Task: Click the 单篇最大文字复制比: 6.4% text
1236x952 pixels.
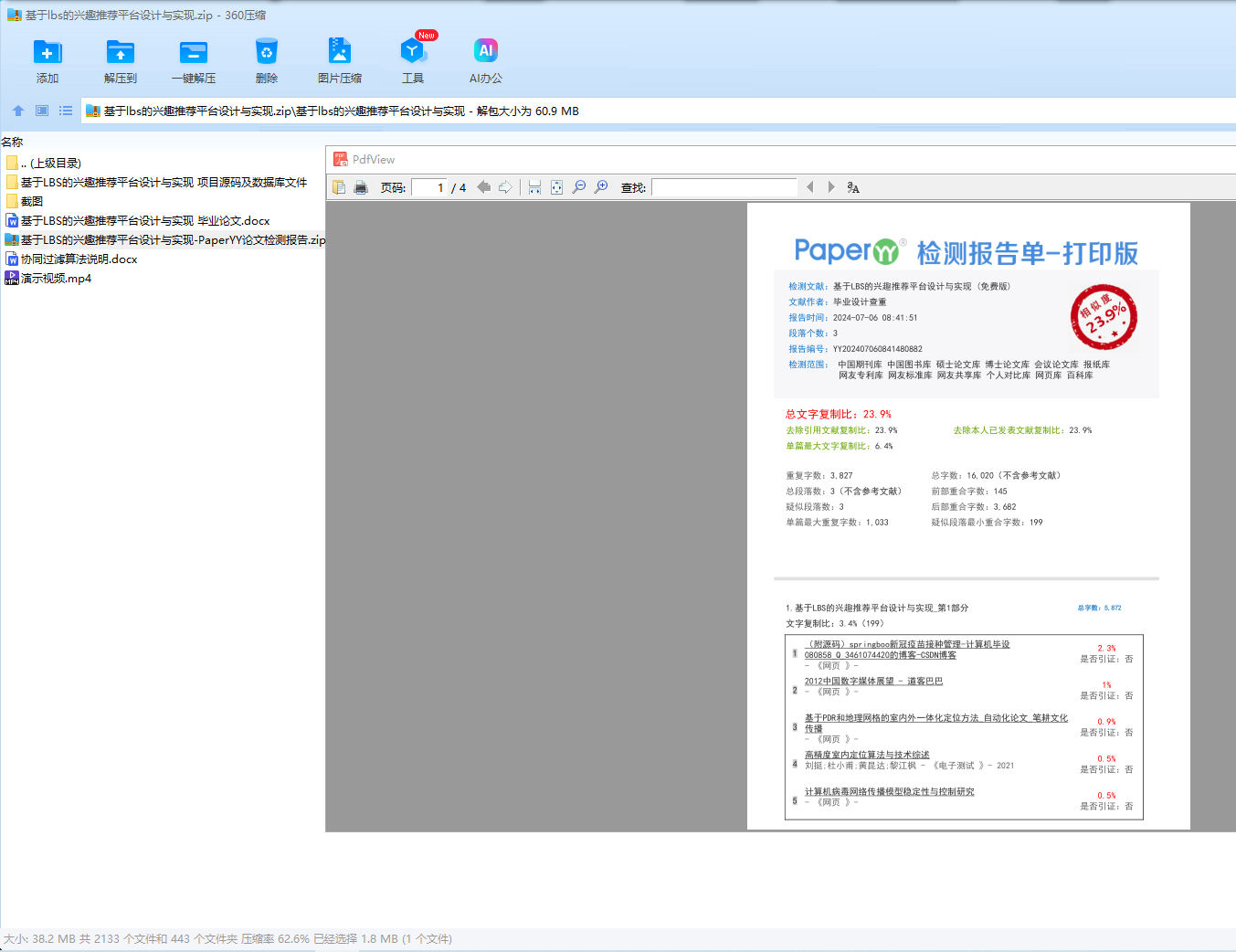Action: coord(840,446)
